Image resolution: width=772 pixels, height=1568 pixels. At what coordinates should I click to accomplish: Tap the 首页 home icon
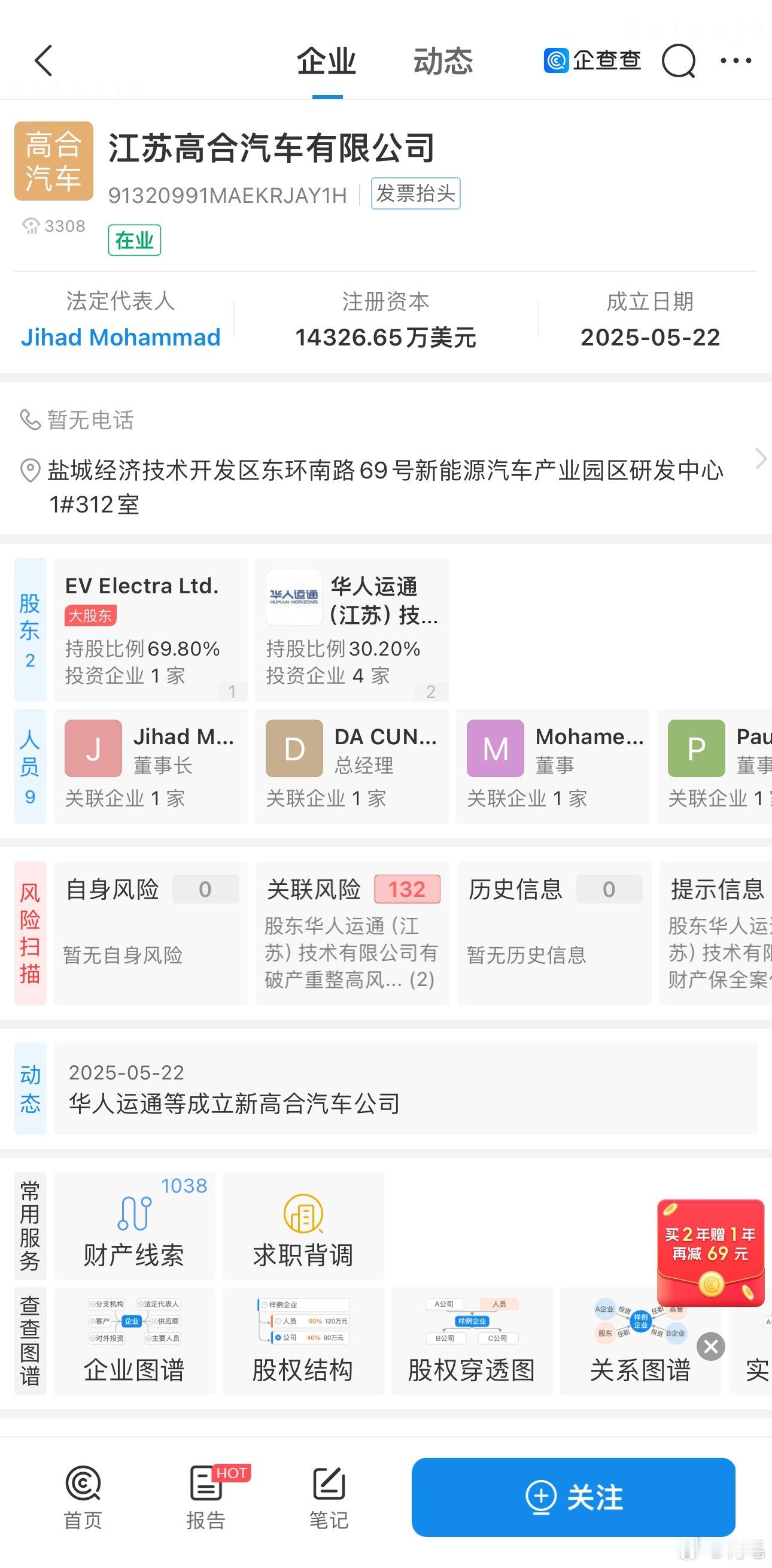[83, 1497]
